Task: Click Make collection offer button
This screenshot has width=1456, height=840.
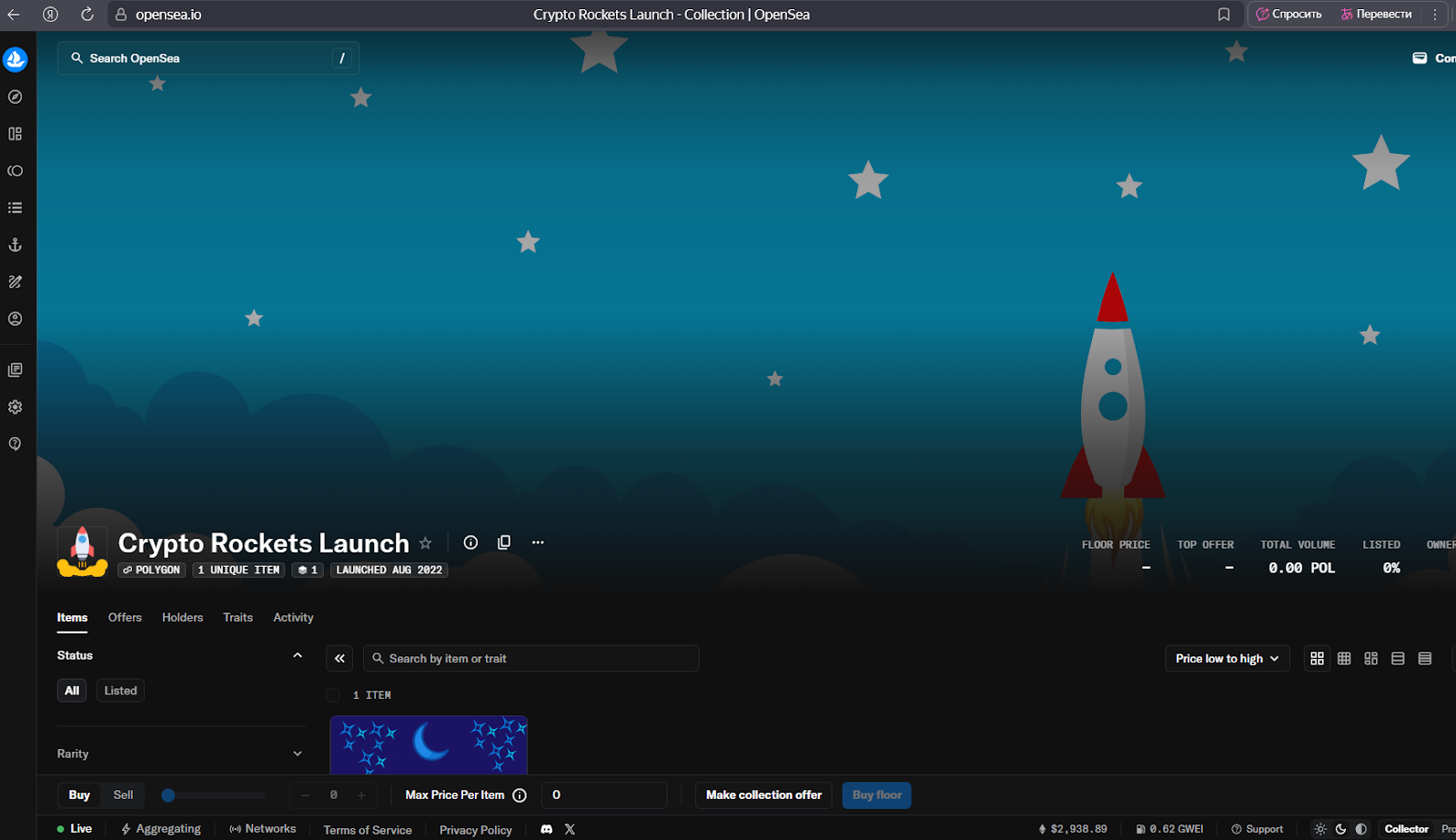Action: pyautogui.click(x=763, y=795)
